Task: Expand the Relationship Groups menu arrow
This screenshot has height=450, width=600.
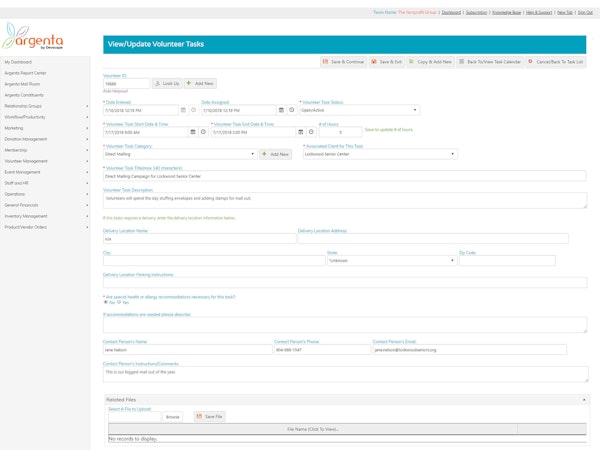Action: (x=87, y=106)
